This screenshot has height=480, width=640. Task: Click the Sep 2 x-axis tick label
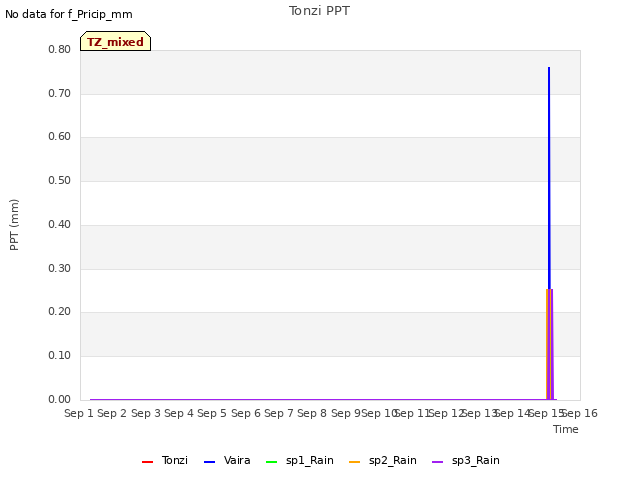[x=112, y=413]
